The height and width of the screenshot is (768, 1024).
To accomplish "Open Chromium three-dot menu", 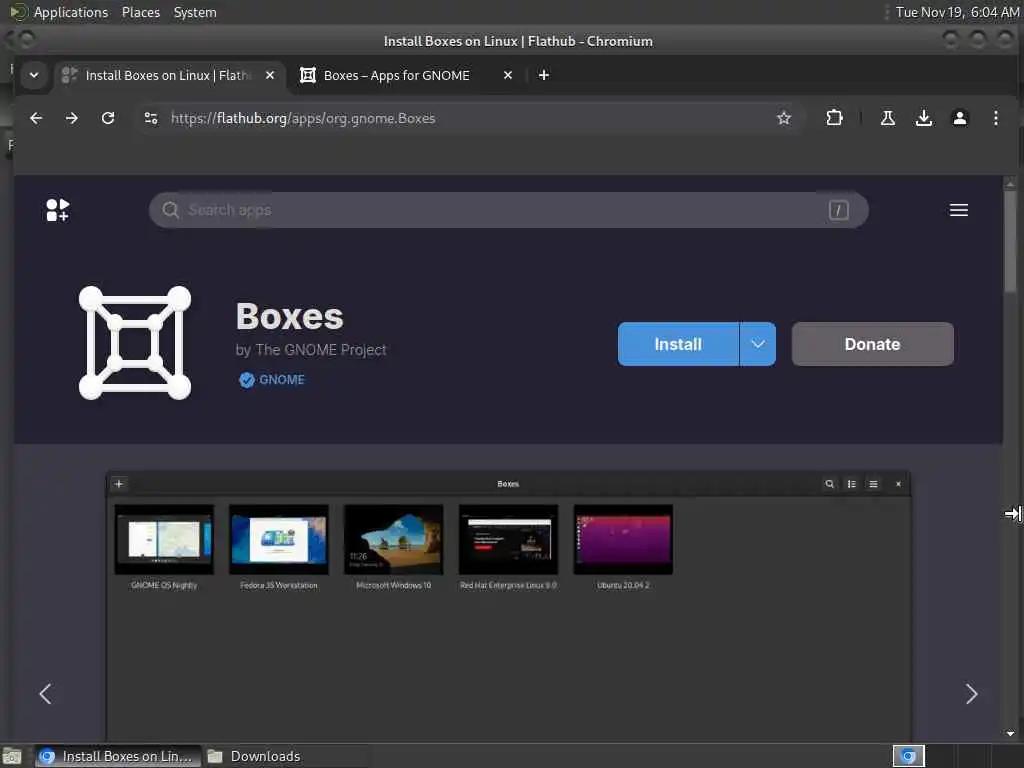I will click(x=995, y=118).
